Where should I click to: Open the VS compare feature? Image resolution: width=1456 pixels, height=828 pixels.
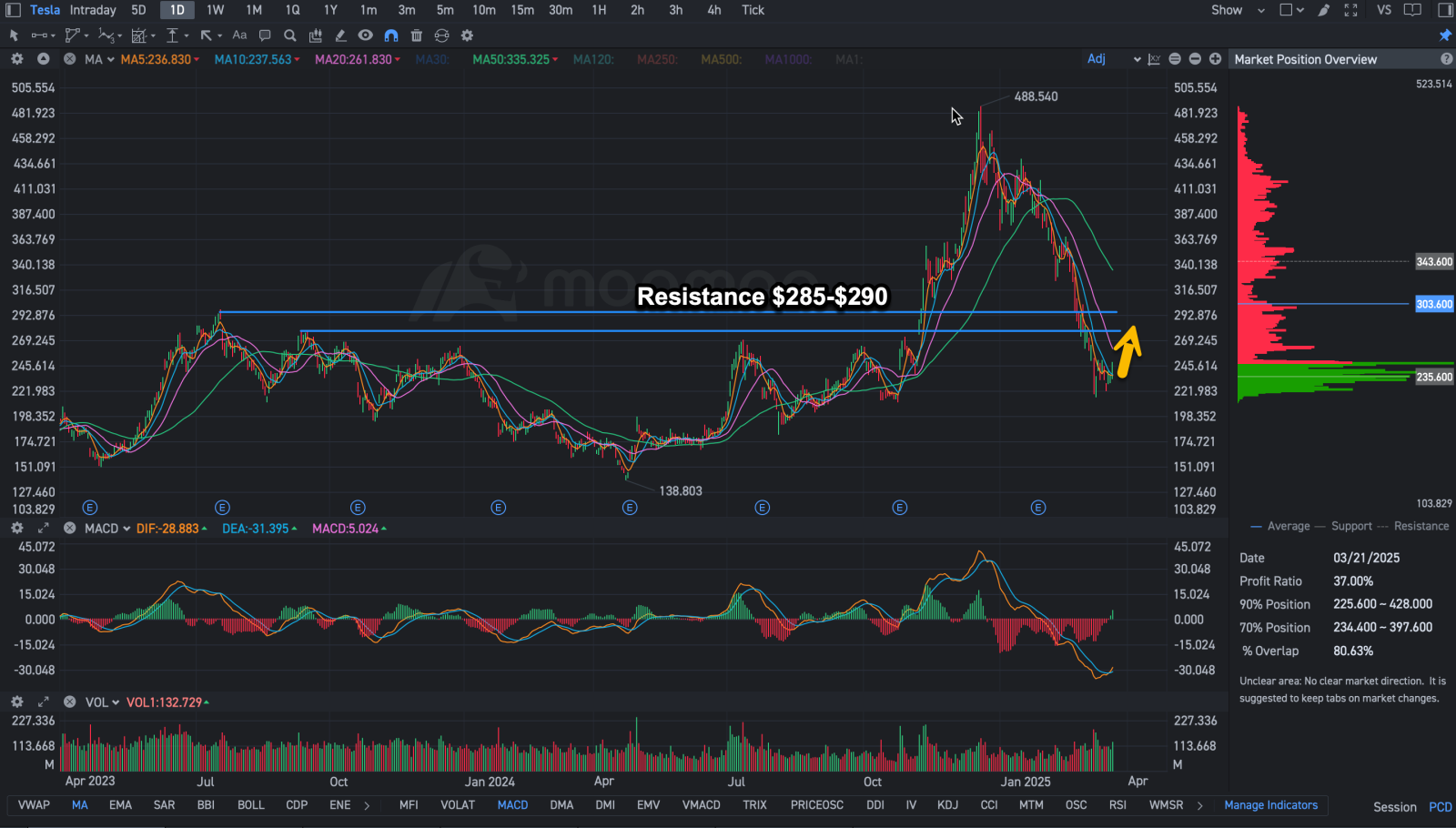[1384, 10]
